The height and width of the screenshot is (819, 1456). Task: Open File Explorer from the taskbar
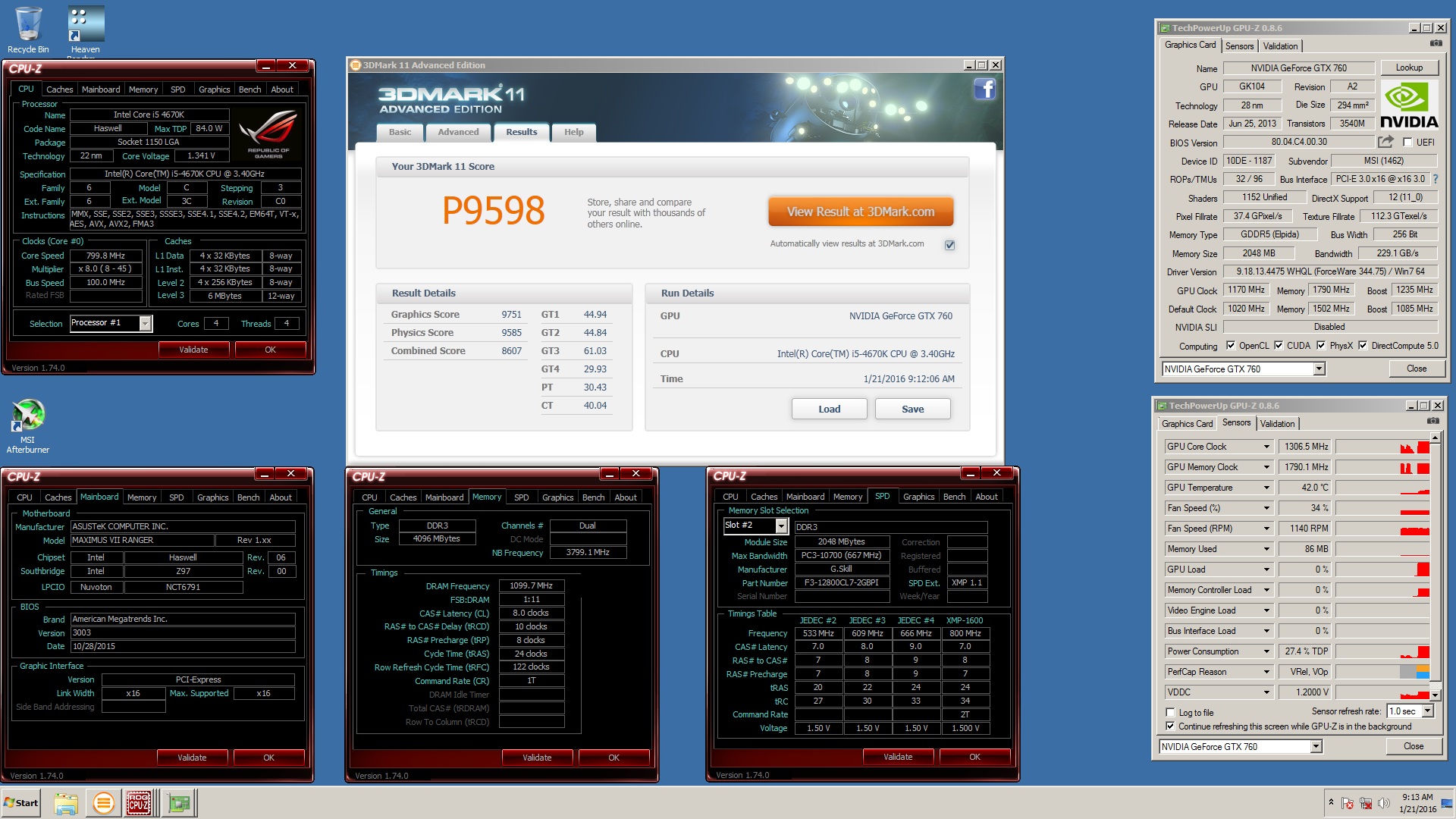(66, 803)
